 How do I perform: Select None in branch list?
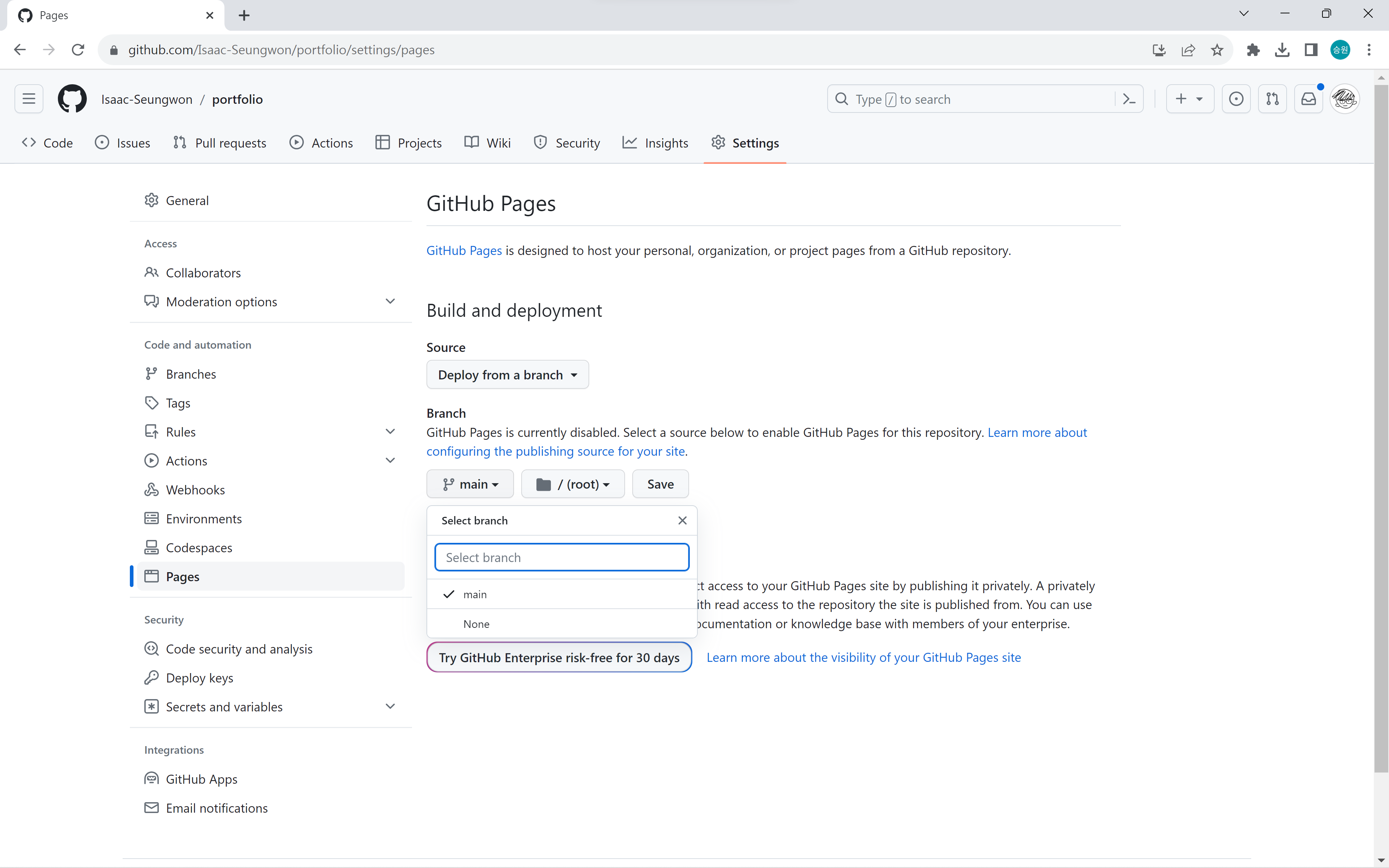pos(476,624)
